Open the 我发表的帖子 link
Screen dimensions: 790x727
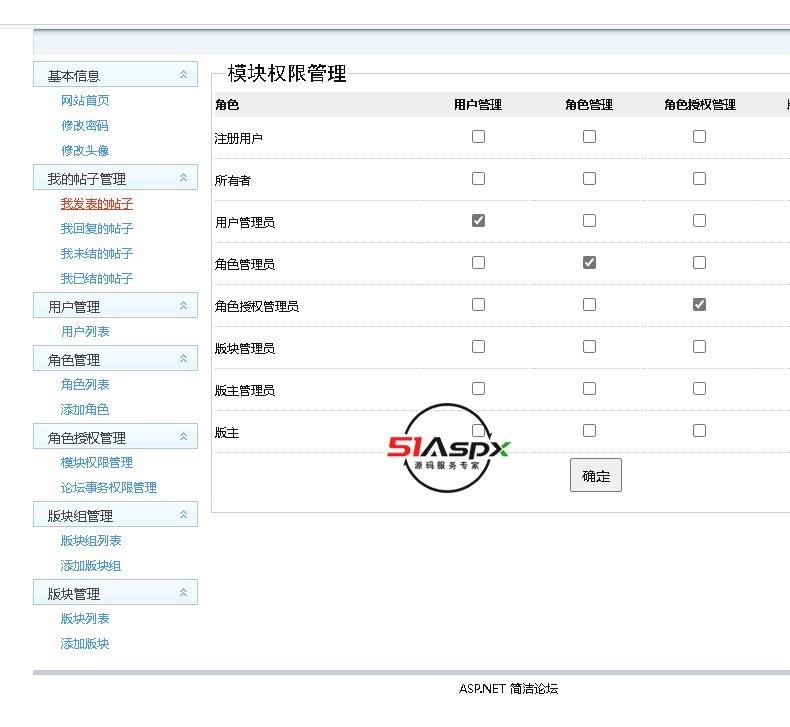(96, 203)
